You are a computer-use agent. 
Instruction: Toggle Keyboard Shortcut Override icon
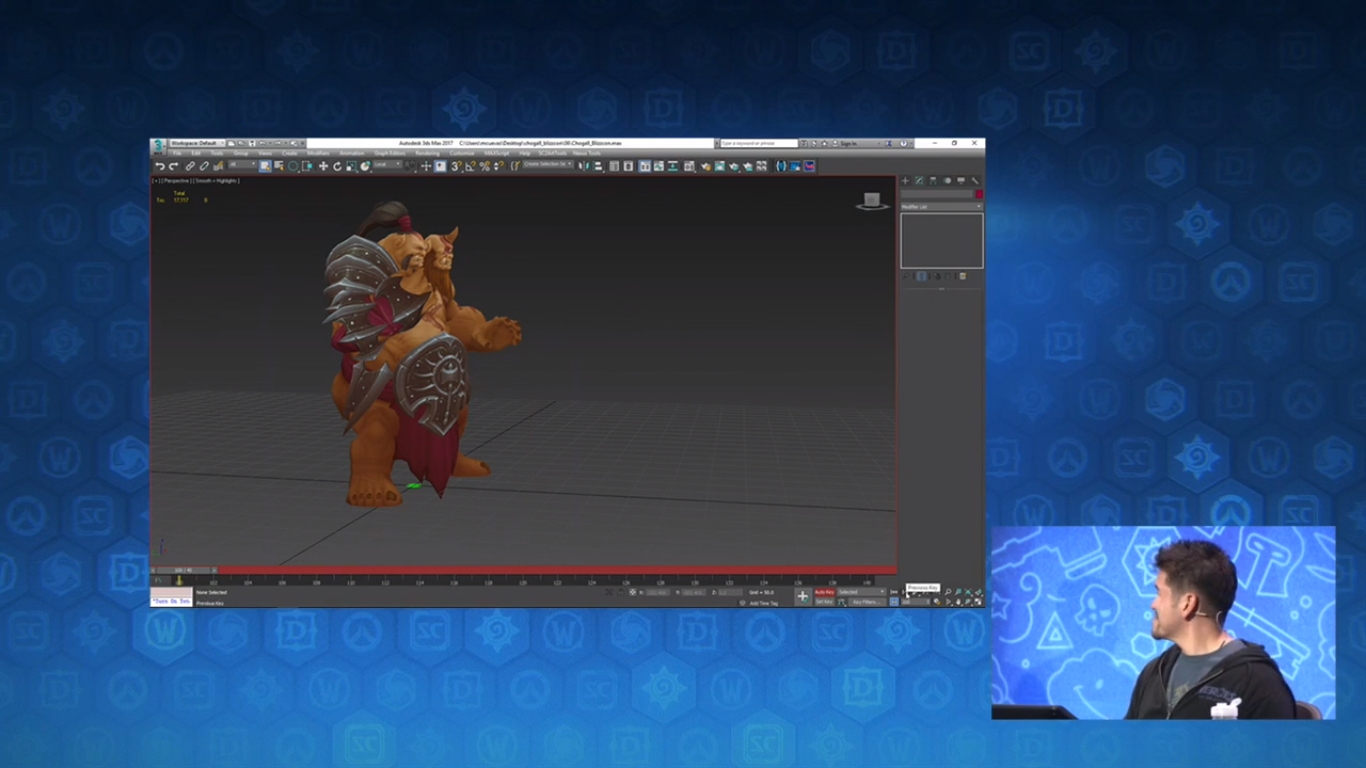[x=440, y=166]
